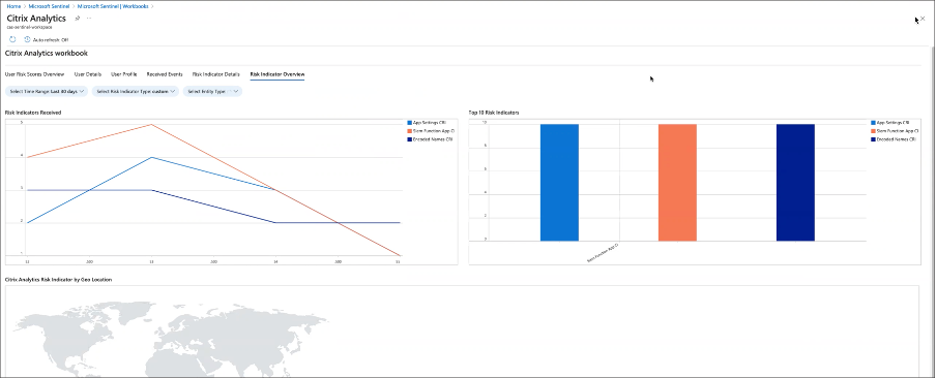936x378 pixels.
Task: Open Microsoft Sentinel | Workbooks breadcrumb
Action: [113, 6]
